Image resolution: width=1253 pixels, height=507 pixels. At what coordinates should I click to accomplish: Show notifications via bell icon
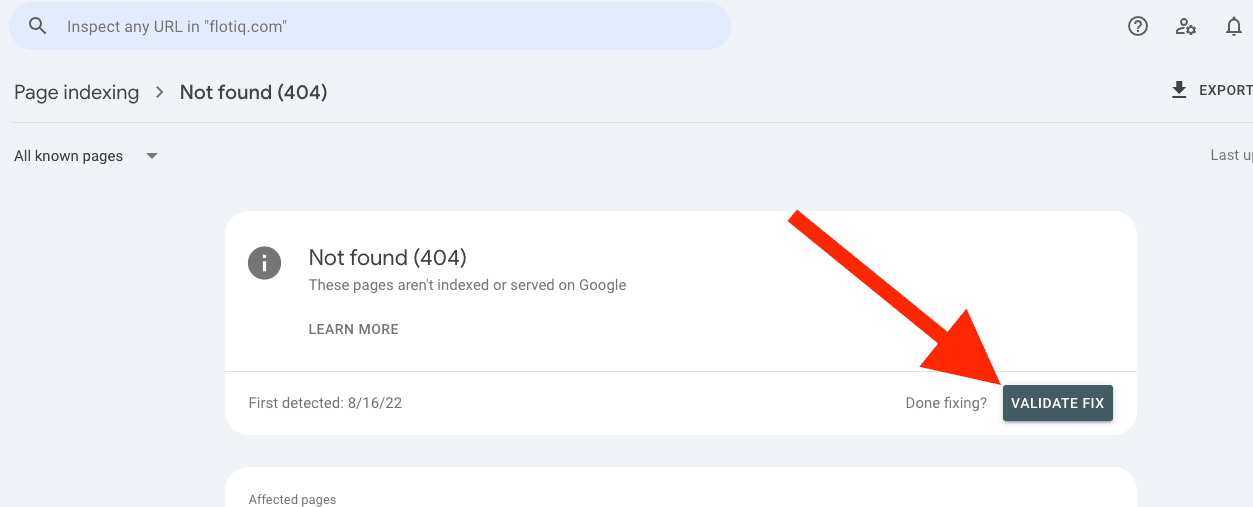1234,27
